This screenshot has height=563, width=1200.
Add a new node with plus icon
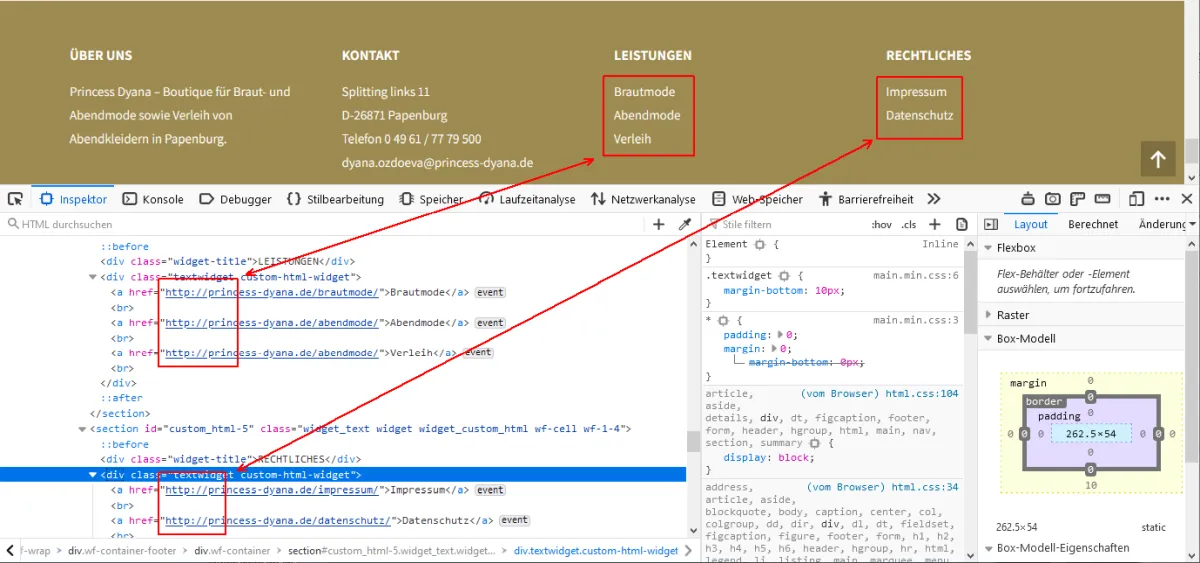(x=659, y=225)
